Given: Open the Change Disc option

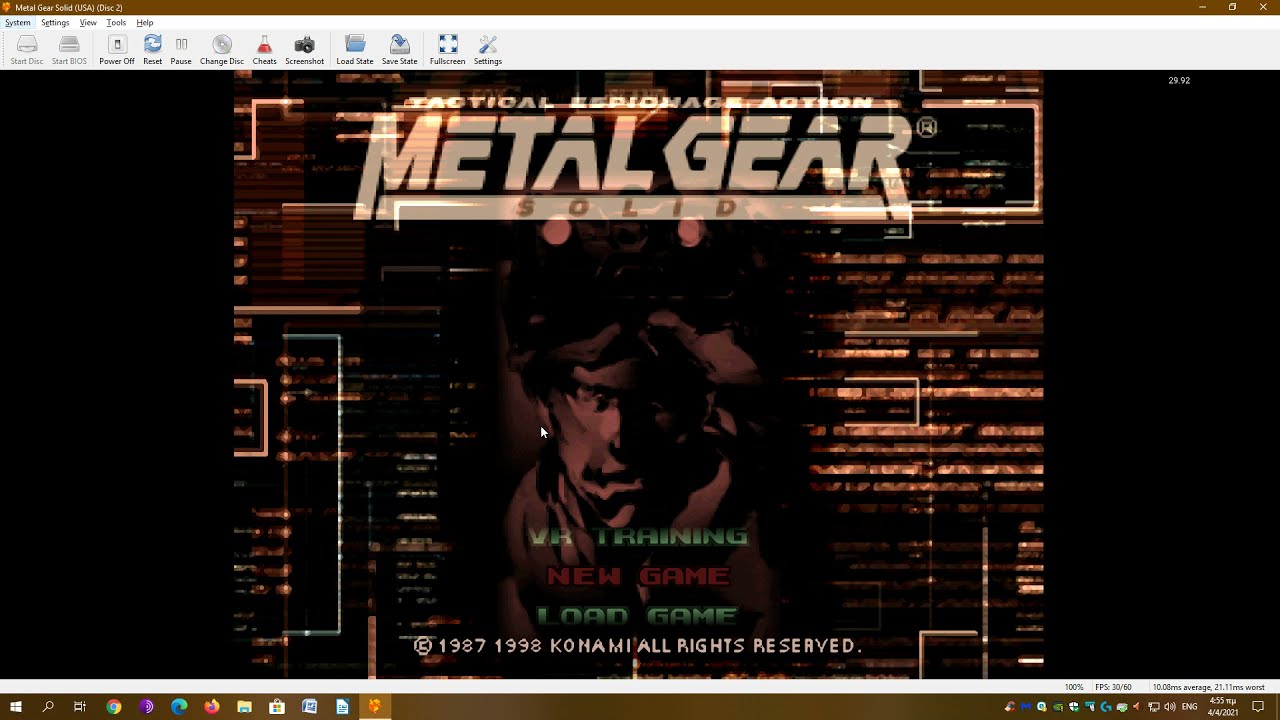Looking at the screenshot, I should (x=222, y=50).
